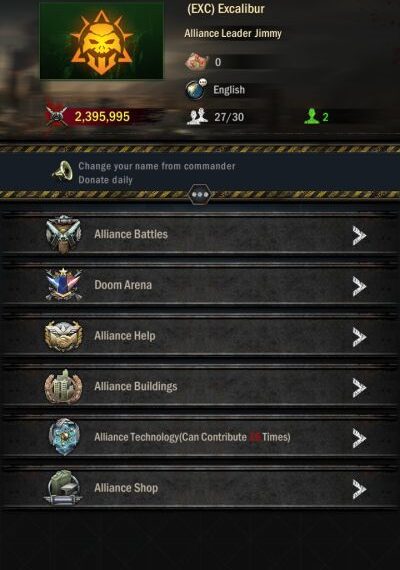Click the megaphone announcement icon

point(63,171)
